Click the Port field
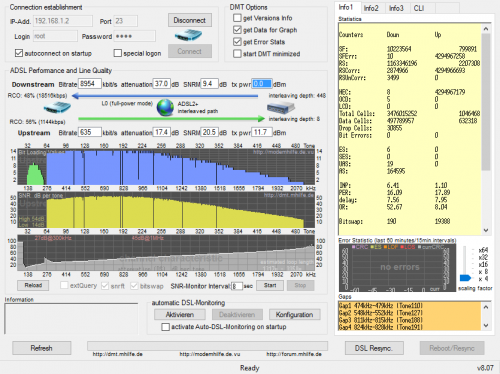The width and height of the screenshot is (500, 374). coord(125,21)
